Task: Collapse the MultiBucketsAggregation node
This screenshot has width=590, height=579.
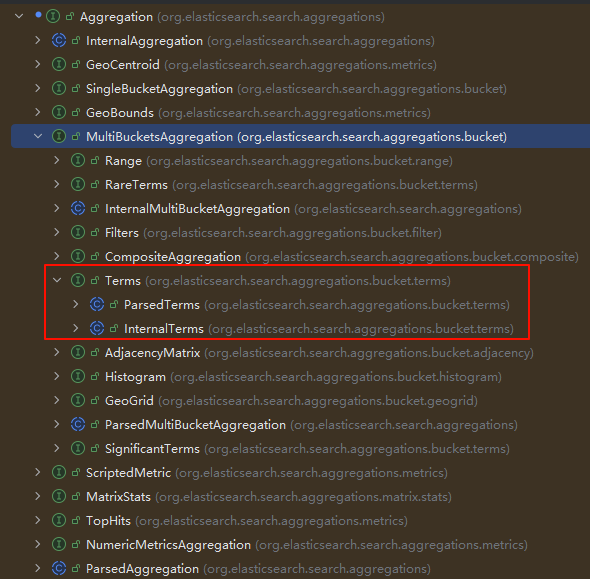Action: (38, 136)
